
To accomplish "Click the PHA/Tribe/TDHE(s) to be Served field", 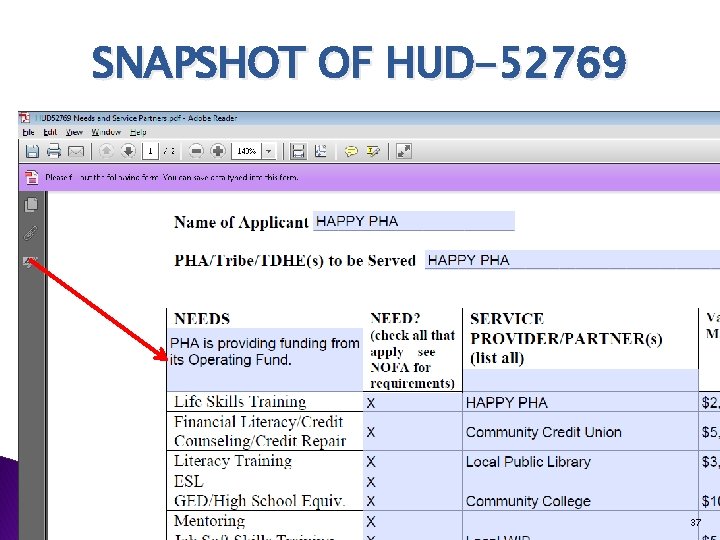I will point(572,260).
